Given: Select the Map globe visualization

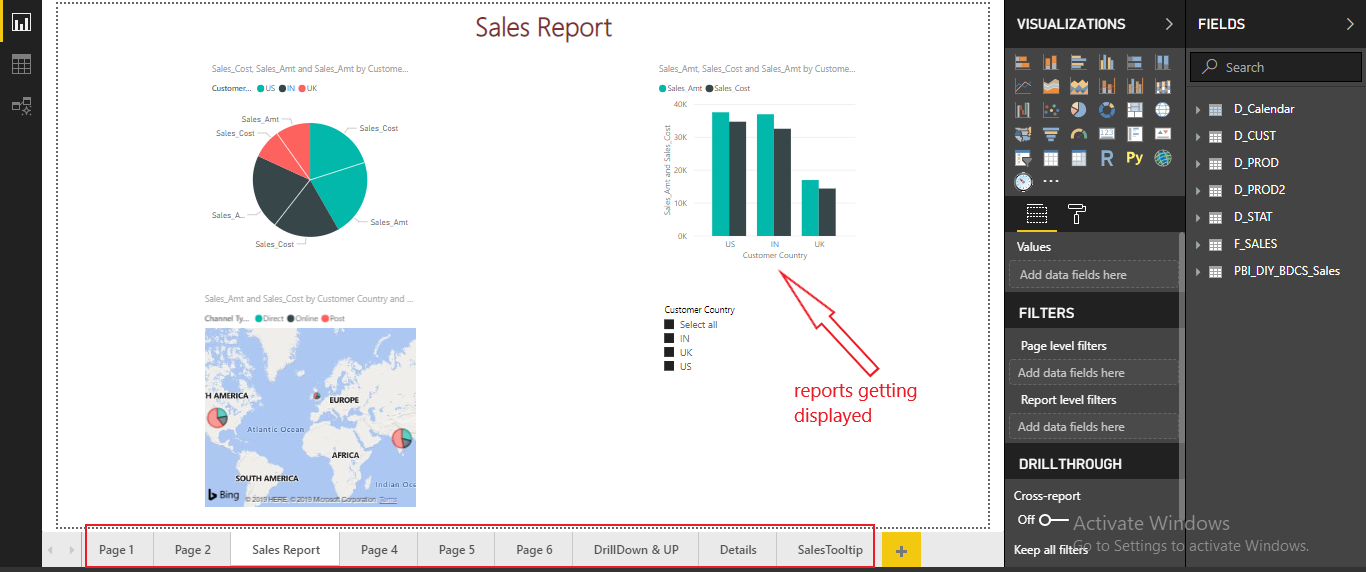Looking at the screenshot, I should pos(1162,110).
